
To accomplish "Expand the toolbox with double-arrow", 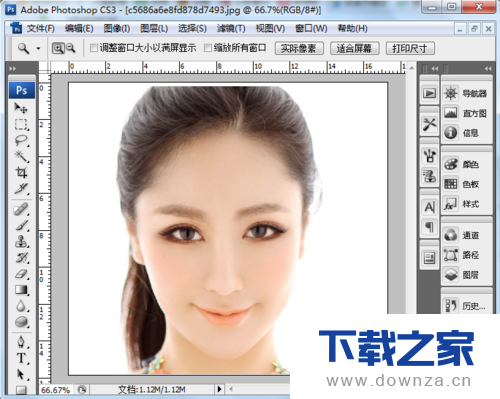I will pyautogui.click(x=12, y=69).
